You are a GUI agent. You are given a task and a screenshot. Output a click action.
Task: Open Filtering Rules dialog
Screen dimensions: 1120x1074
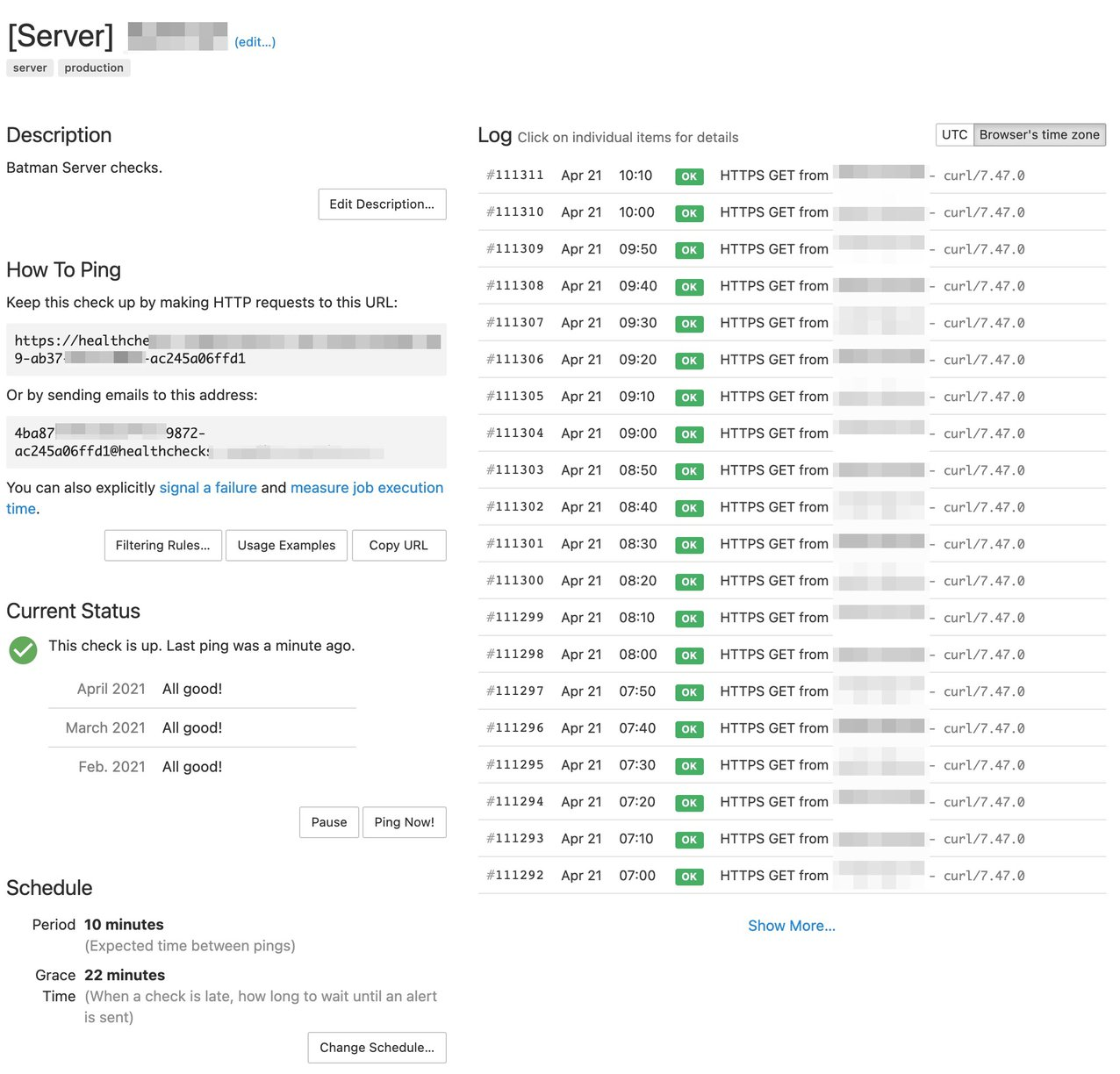click(x=162, y=545)
